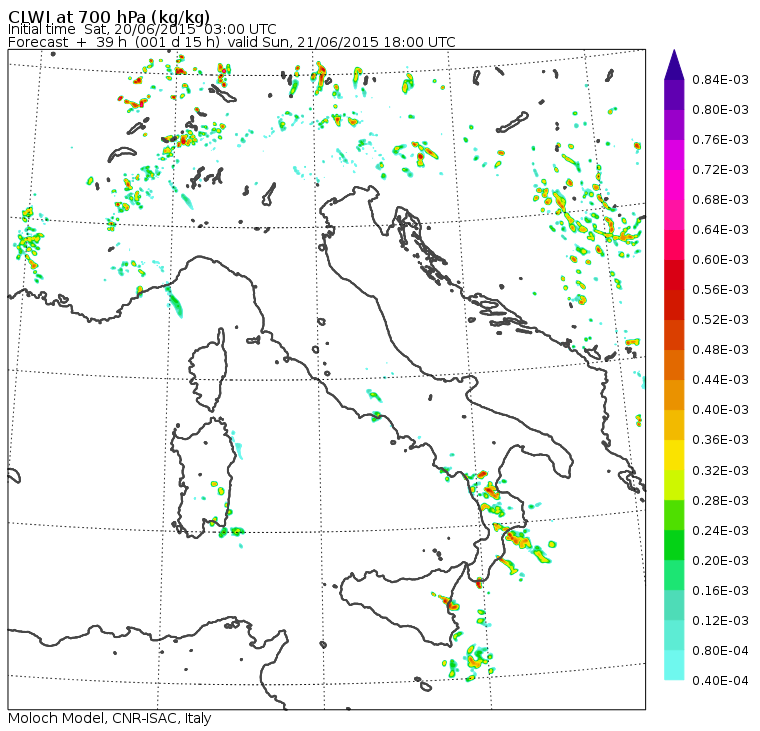Click the 0.48E-03 colorbar label
Viewport: 760px width, 731px height.
click(x=720, y=350)
